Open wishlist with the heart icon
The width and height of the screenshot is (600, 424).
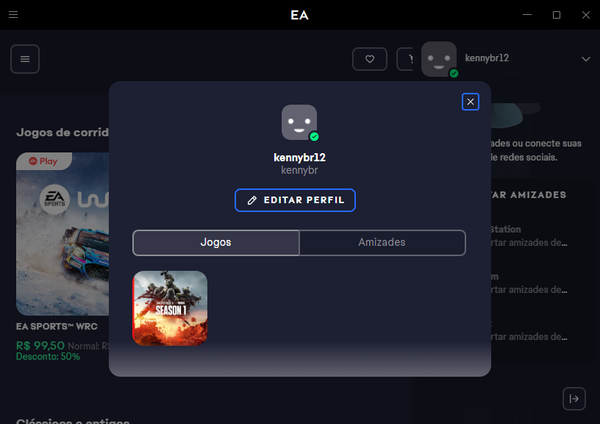[369, 59]
